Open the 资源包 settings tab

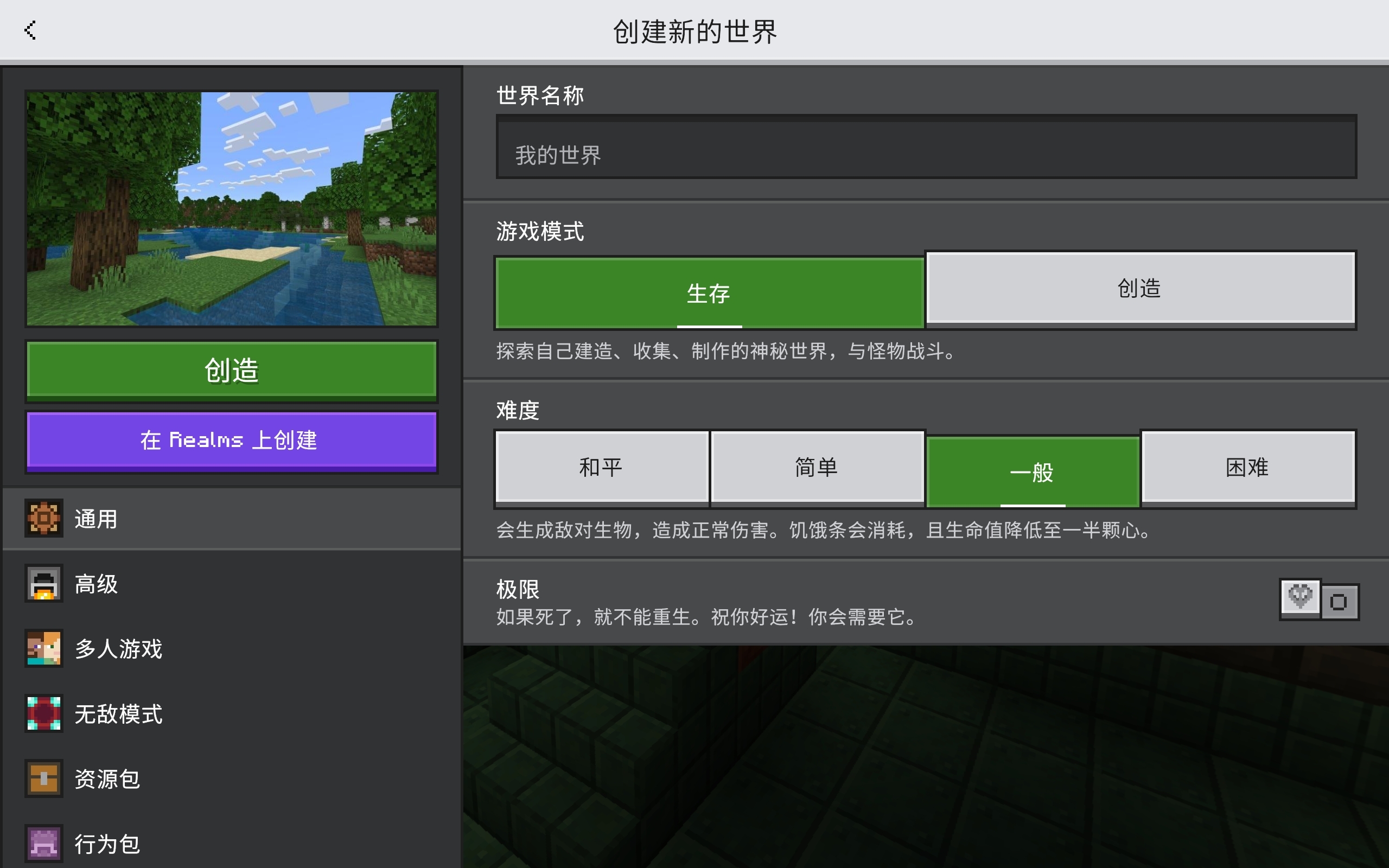(232, 779)
